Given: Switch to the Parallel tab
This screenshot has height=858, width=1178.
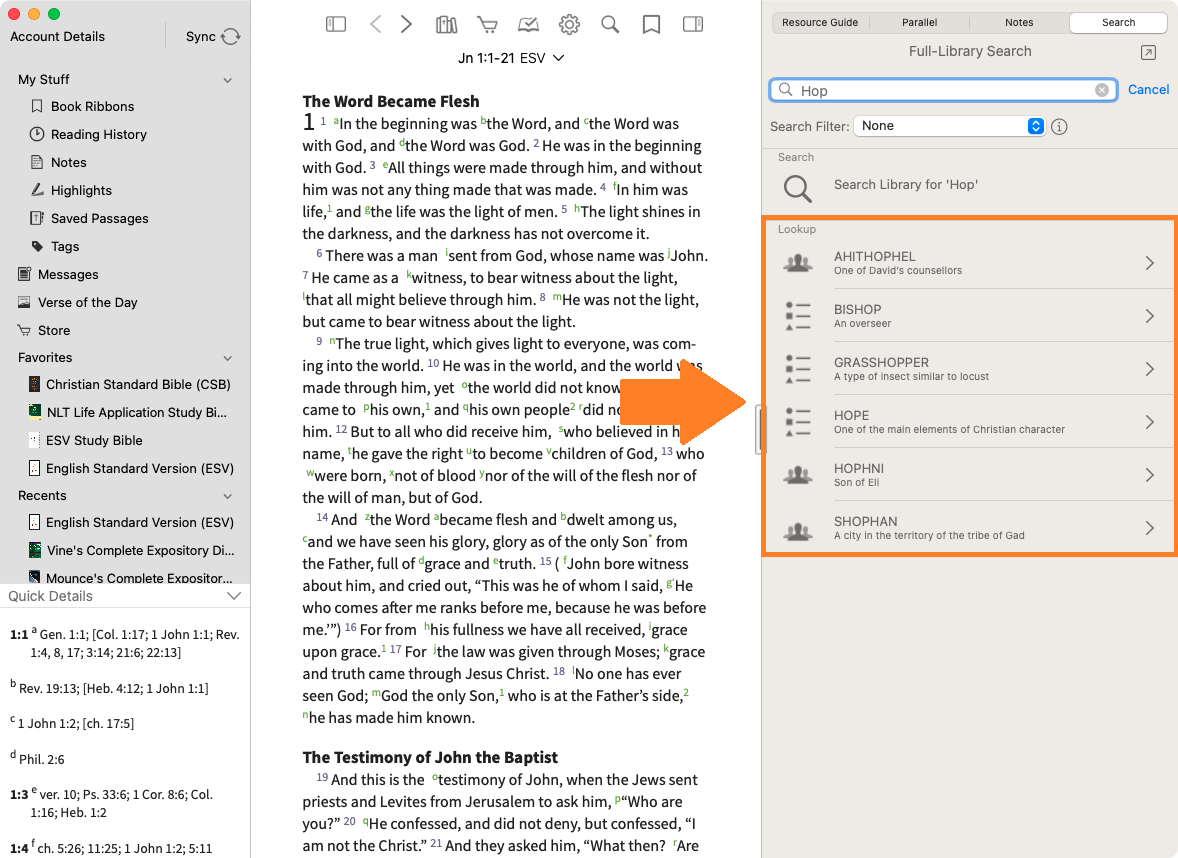Looking at the screenshot, I should coord(920,22).
